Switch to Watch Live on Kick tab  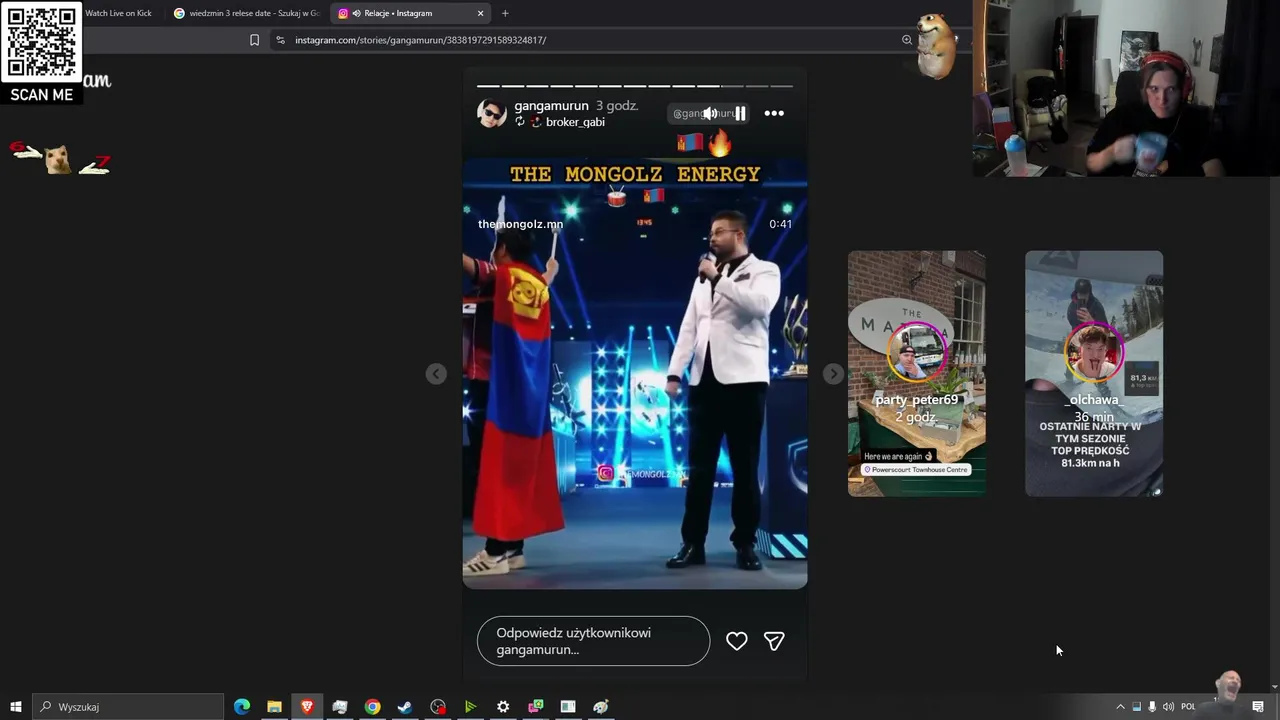(118, 13)
